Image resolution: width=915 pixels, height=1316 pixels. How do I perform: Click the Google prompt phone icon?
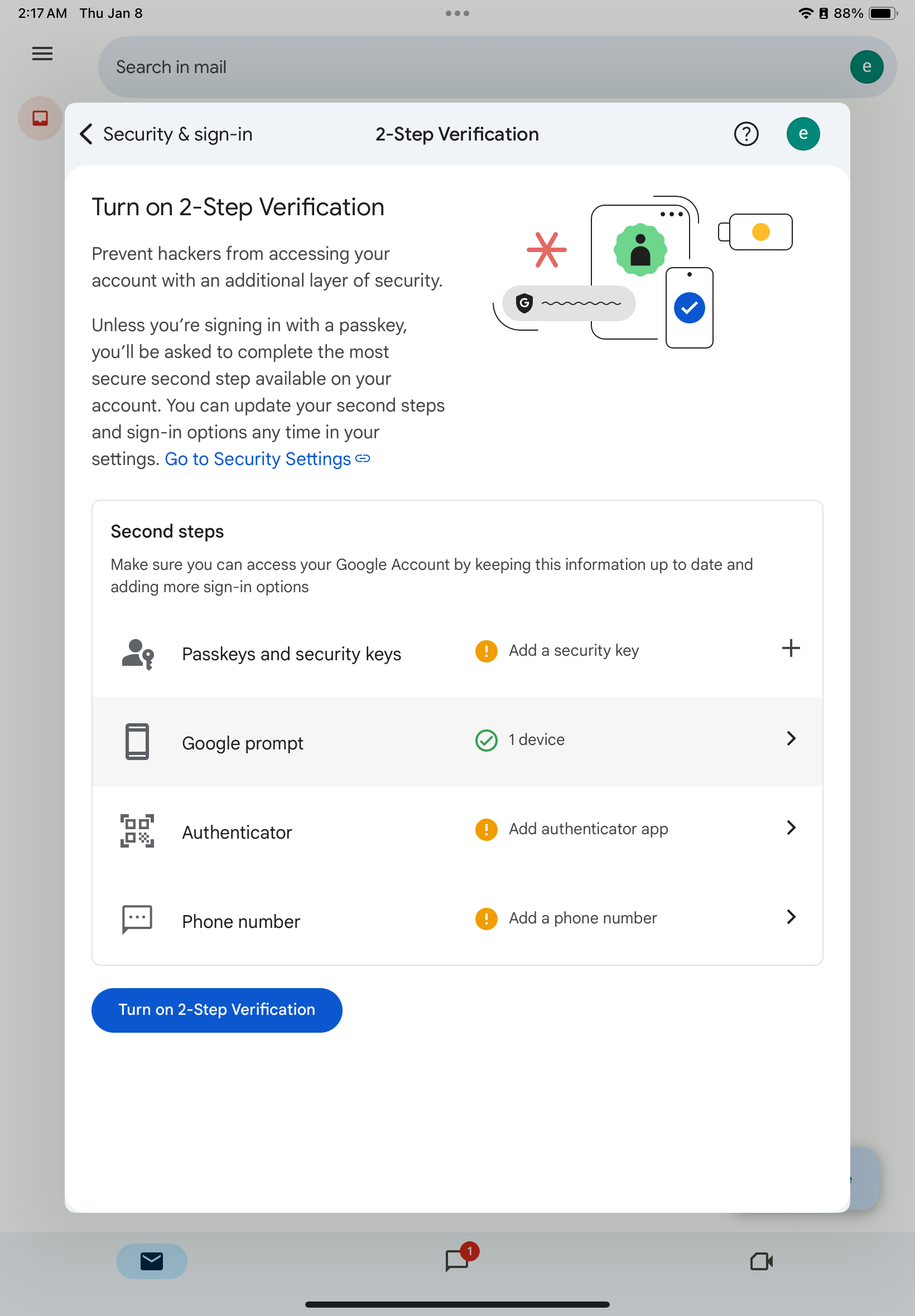click(x=137, y=742)
